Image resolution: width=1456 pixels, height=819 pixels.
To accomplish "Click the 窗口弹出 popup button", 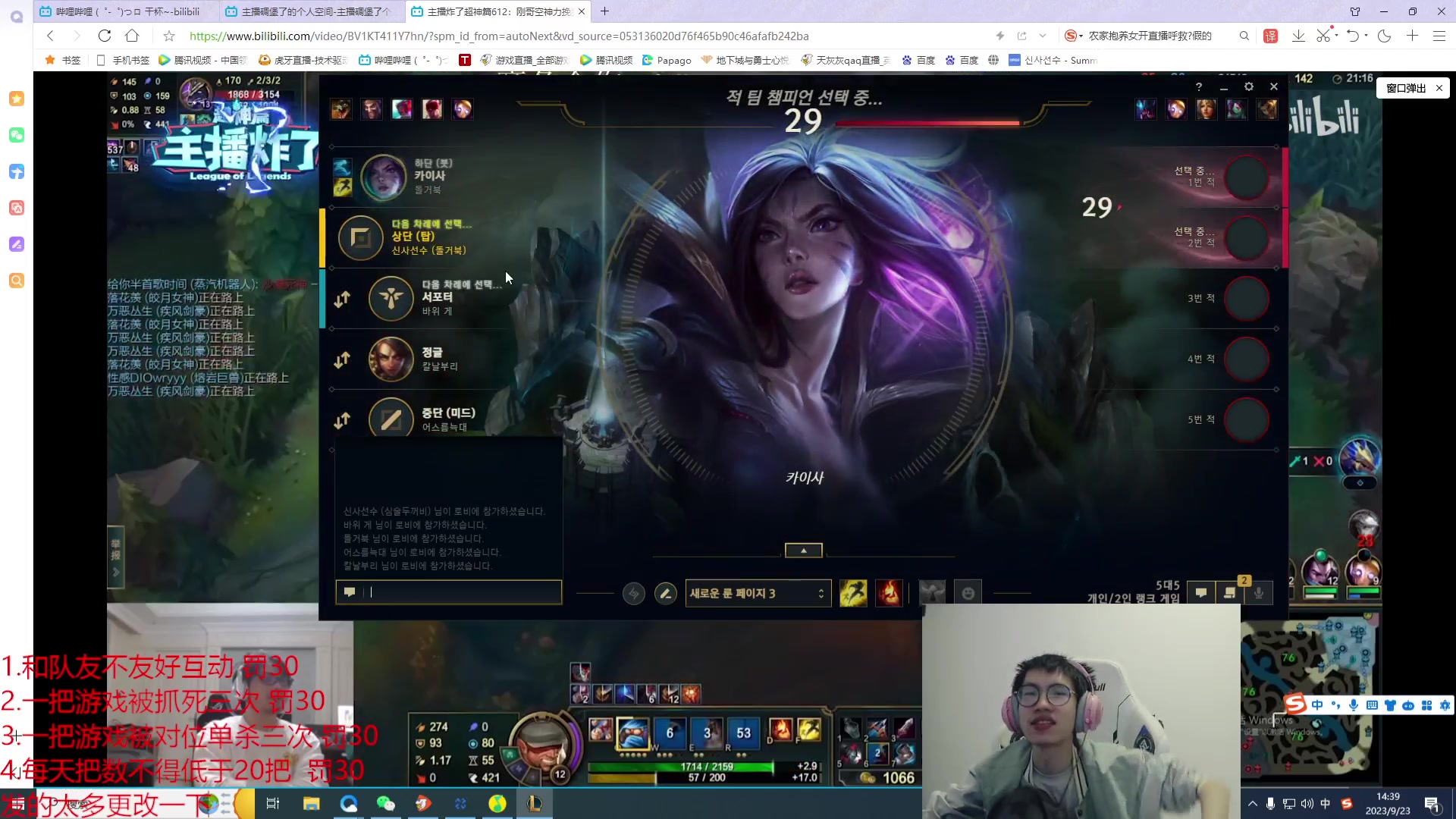I will (x=1405, y=88).
